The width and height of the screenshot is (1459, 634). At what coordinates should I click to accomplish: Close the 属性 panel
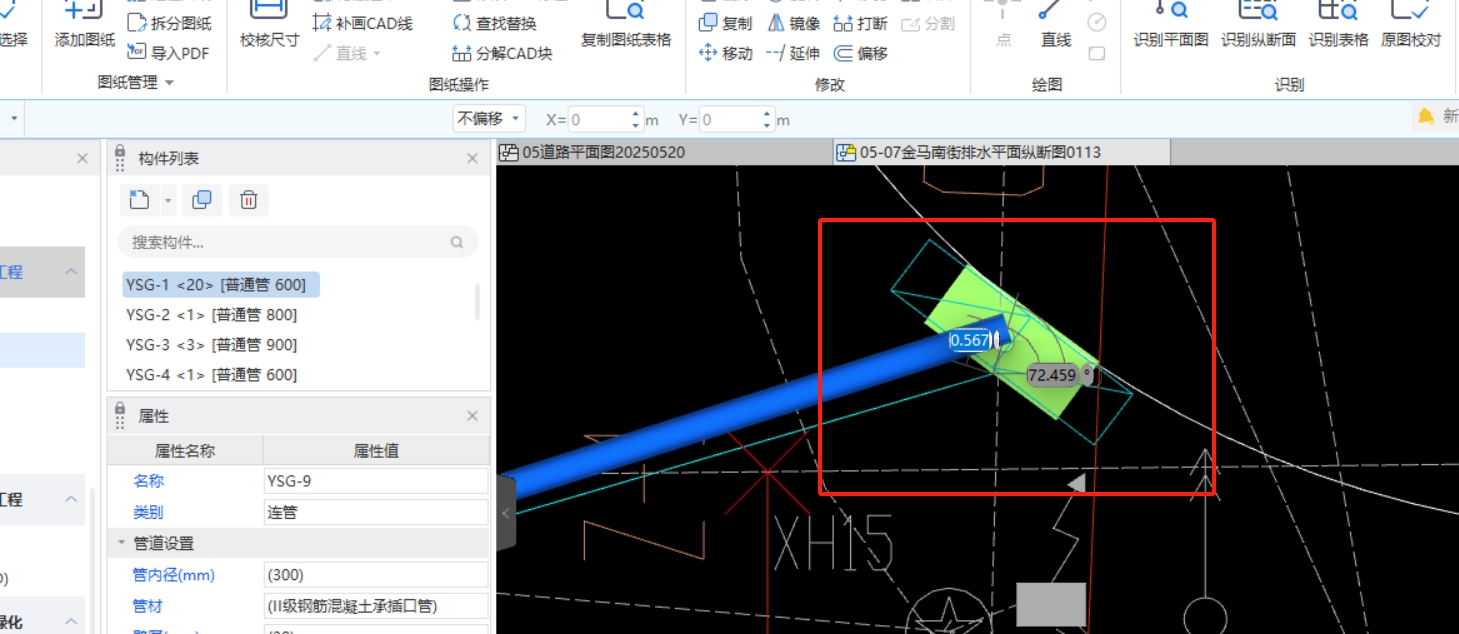472,416
